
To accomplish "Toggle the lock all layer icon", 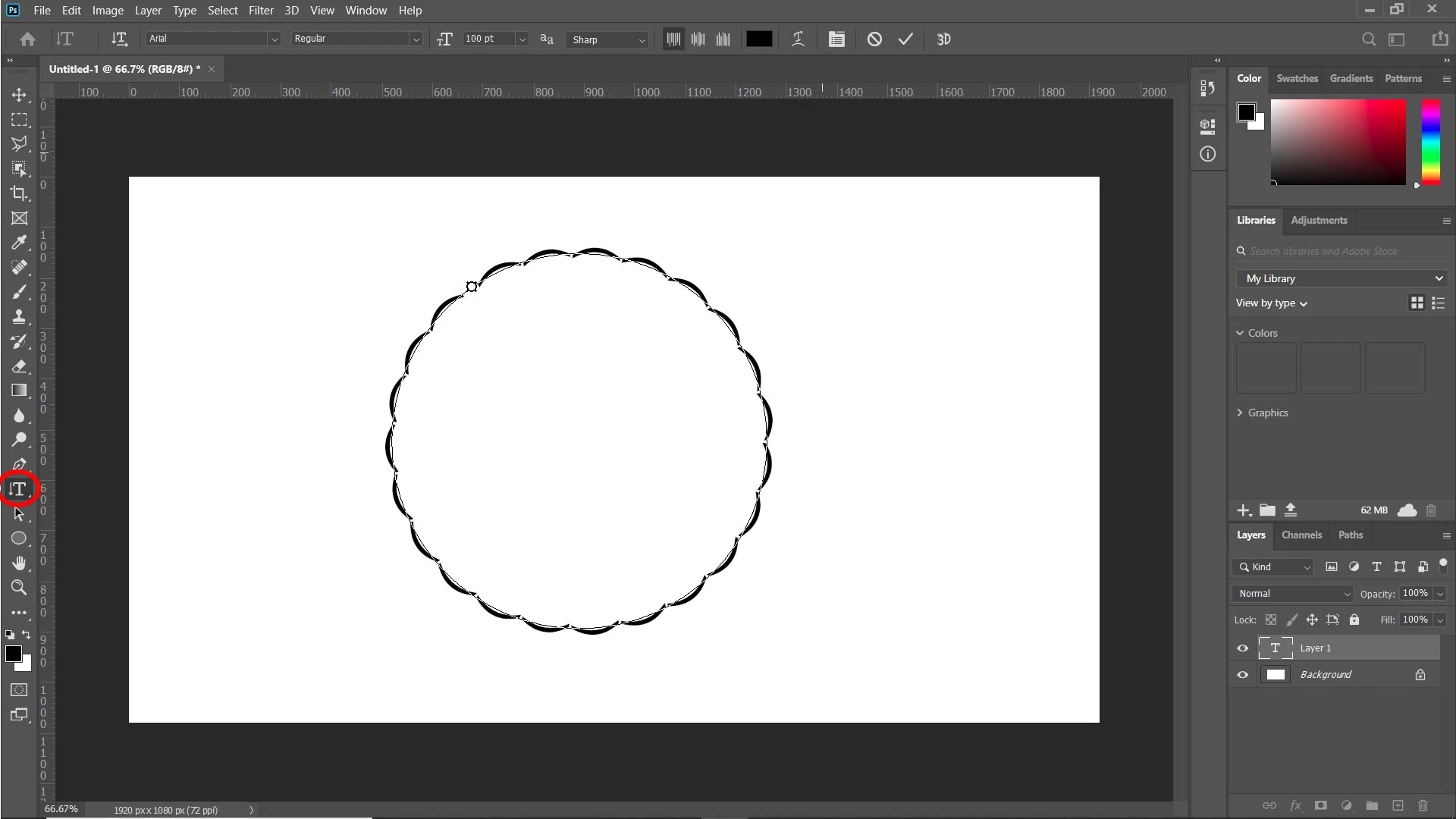I will [1354, 620].
